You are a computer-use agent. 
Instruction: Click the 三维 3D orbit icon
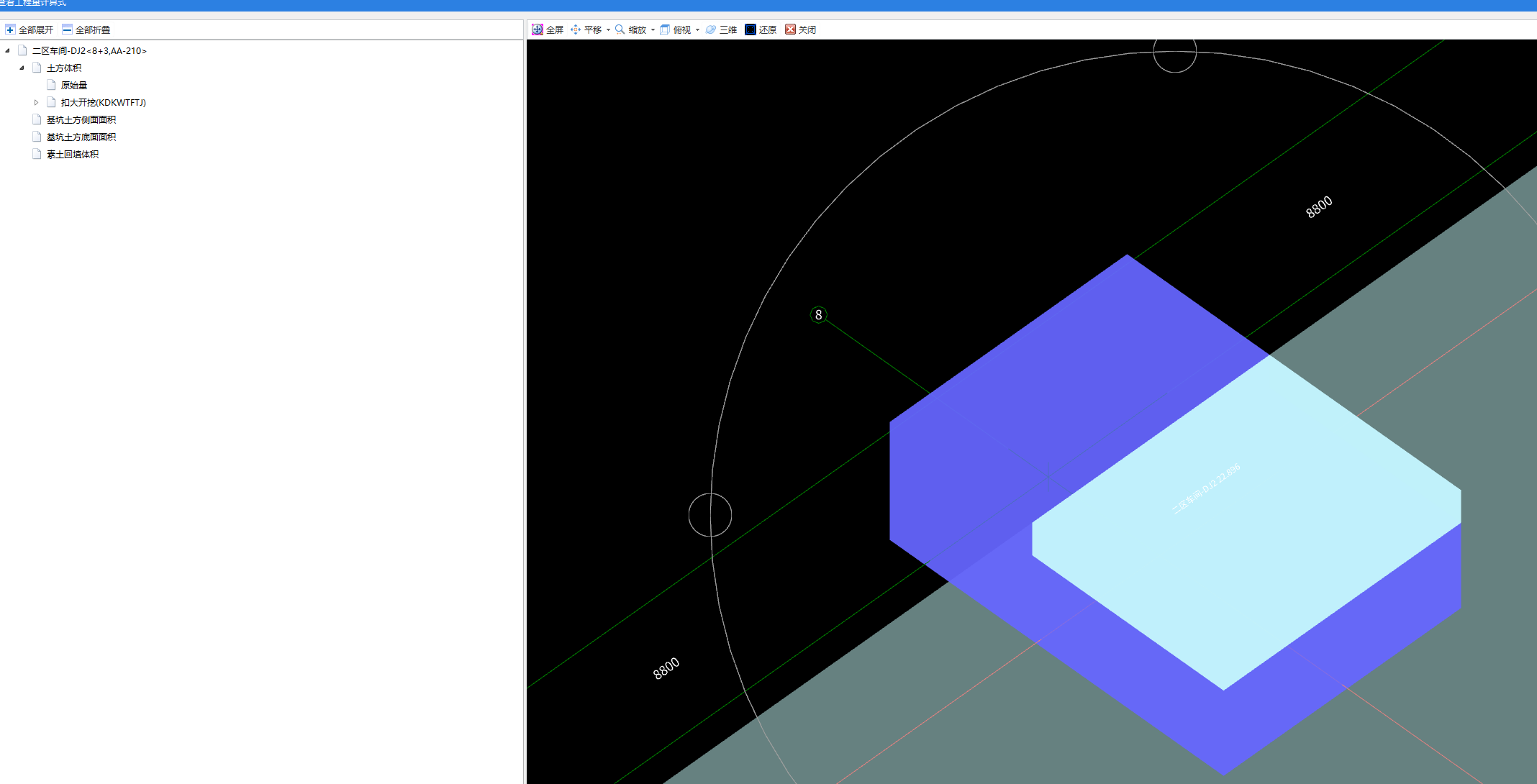click(x=711, y=29)
